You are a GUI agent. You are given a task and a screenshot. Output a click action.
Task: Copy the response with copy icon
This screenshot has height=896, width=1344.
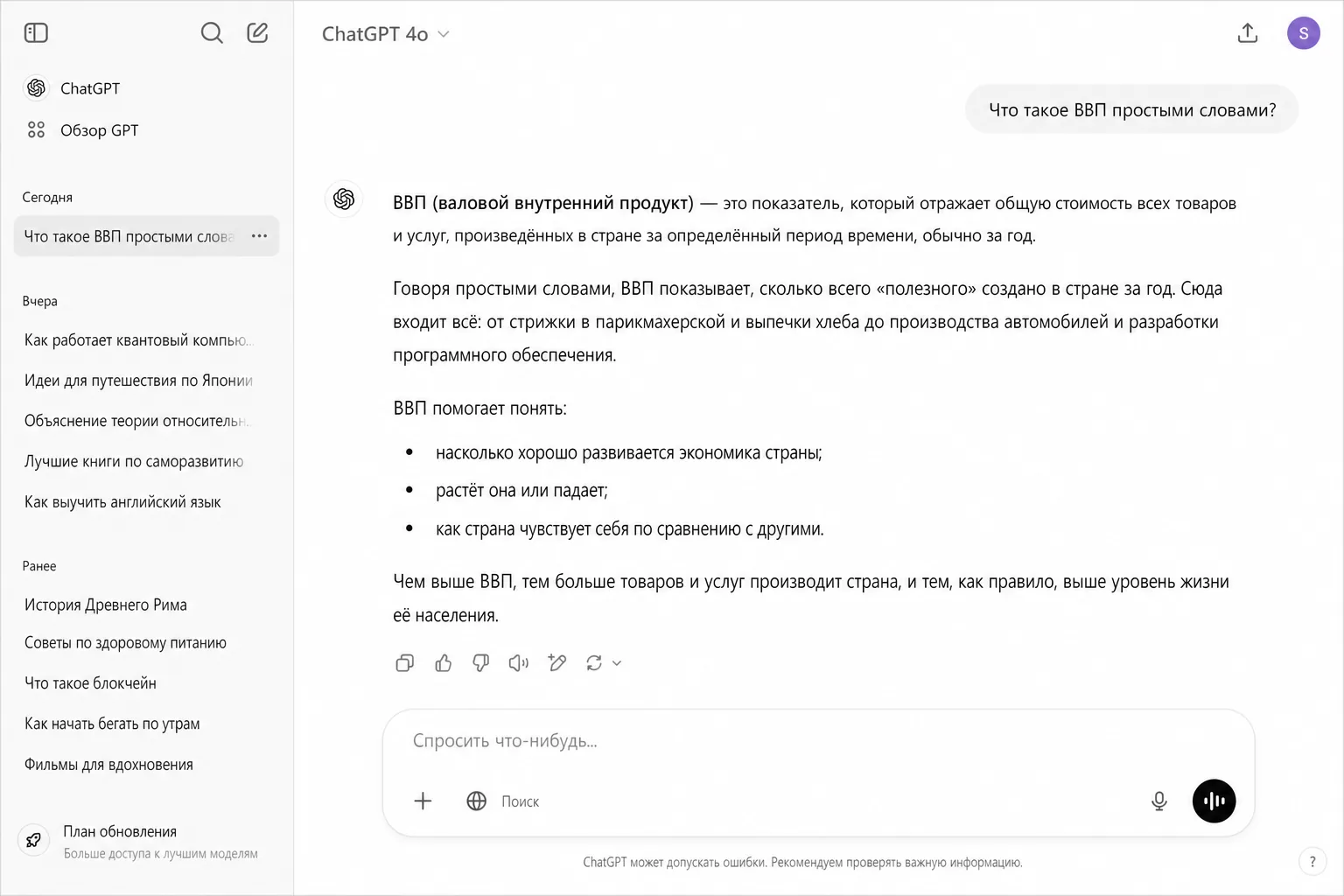(404, 663)
